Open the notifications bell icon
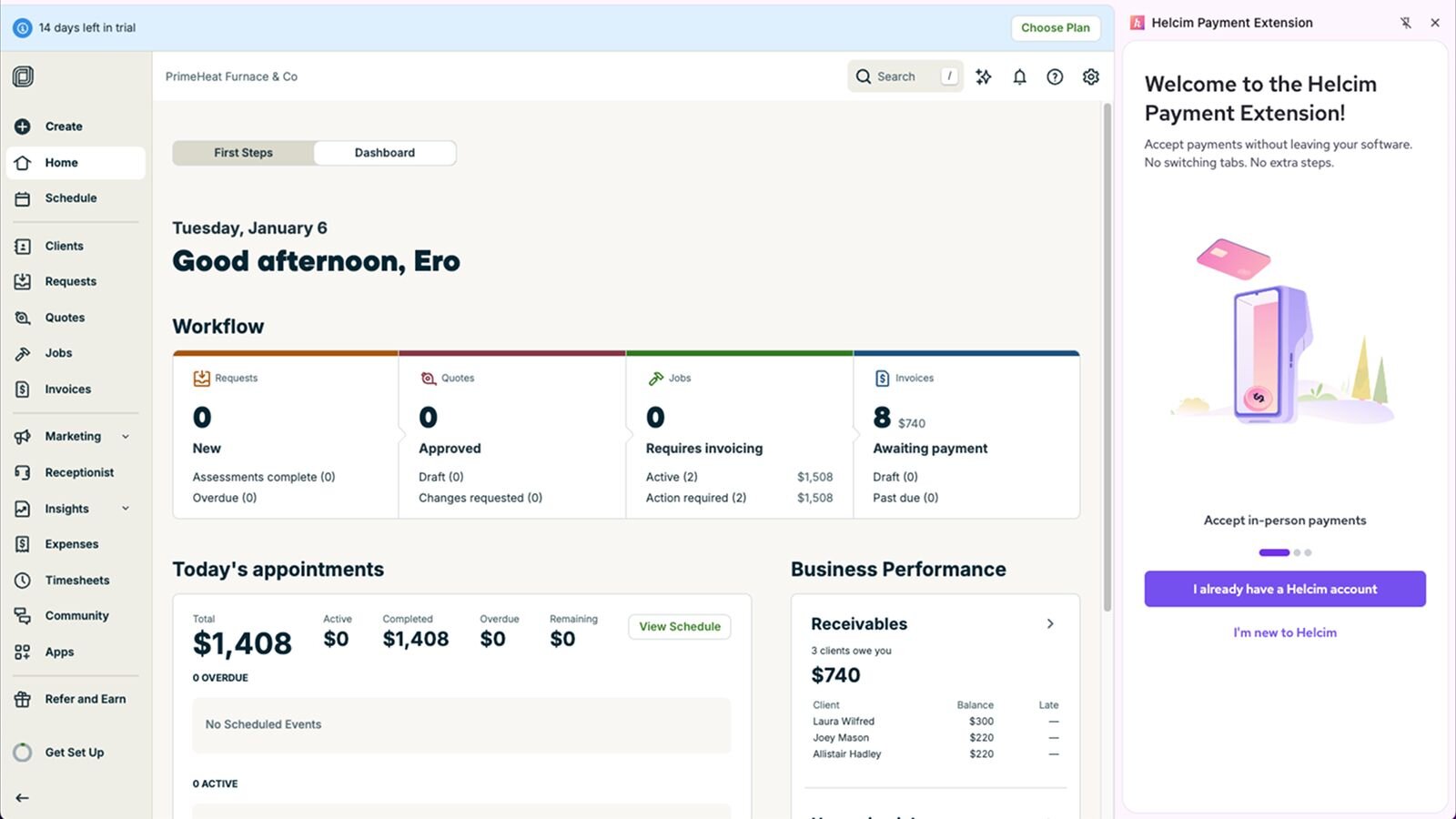The image size is (1456, 819). pyautogui.click(x=1019, y=77)
